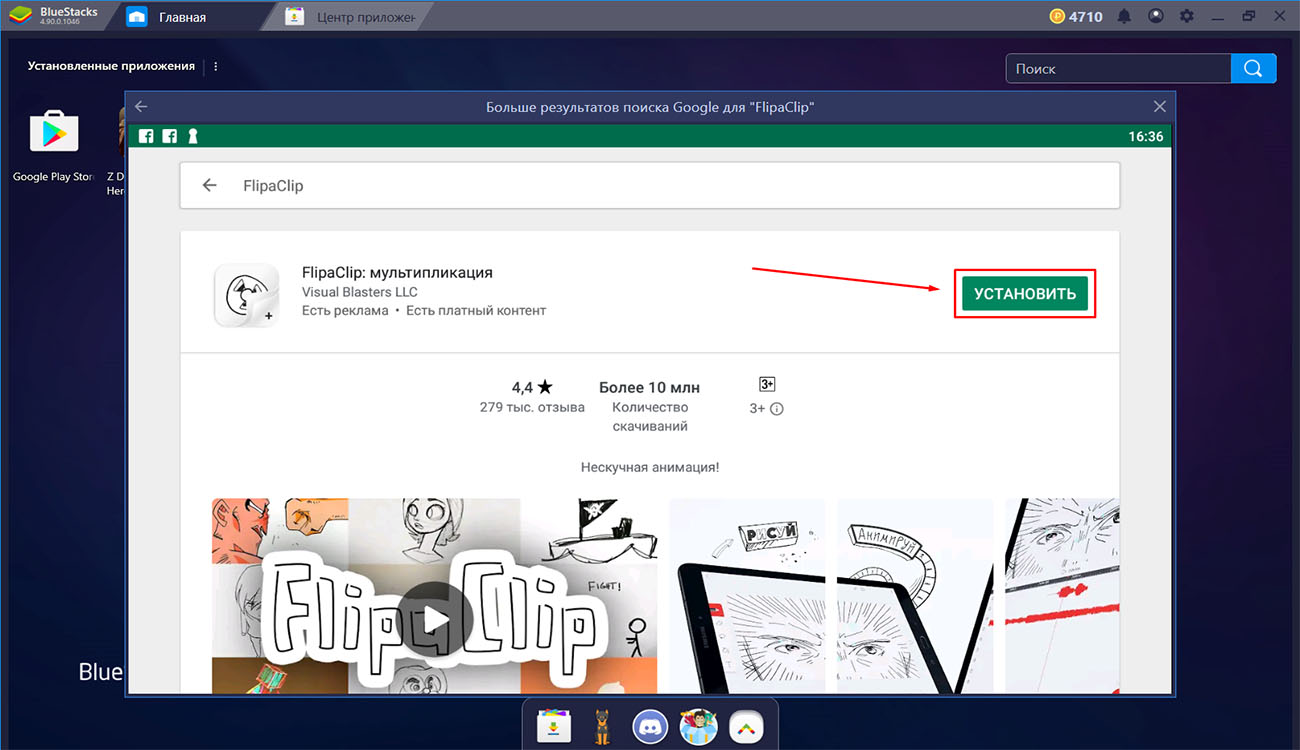The width and height of the screenshot is (1300, 750).
Task: Open the notifications bell
Action: coord(1124,16)
